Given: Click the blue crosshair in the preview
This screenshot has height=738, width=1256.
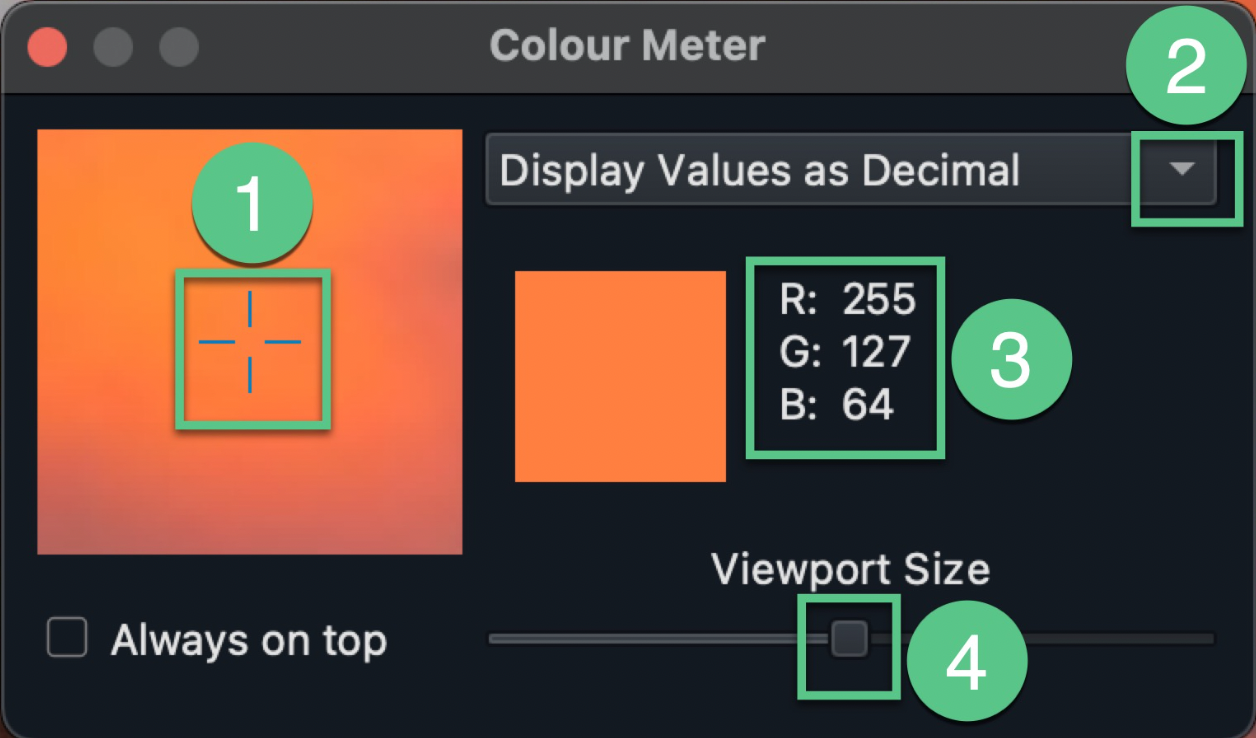Looking at the screenshot, I should tap(250, 342).
